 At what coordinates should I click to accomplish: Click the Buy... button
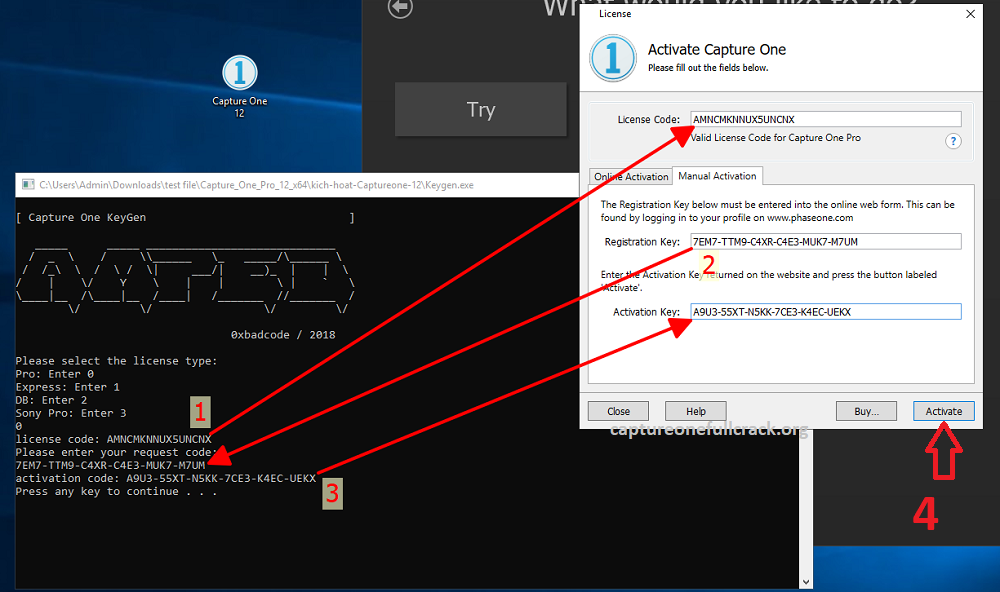point(866,411)
